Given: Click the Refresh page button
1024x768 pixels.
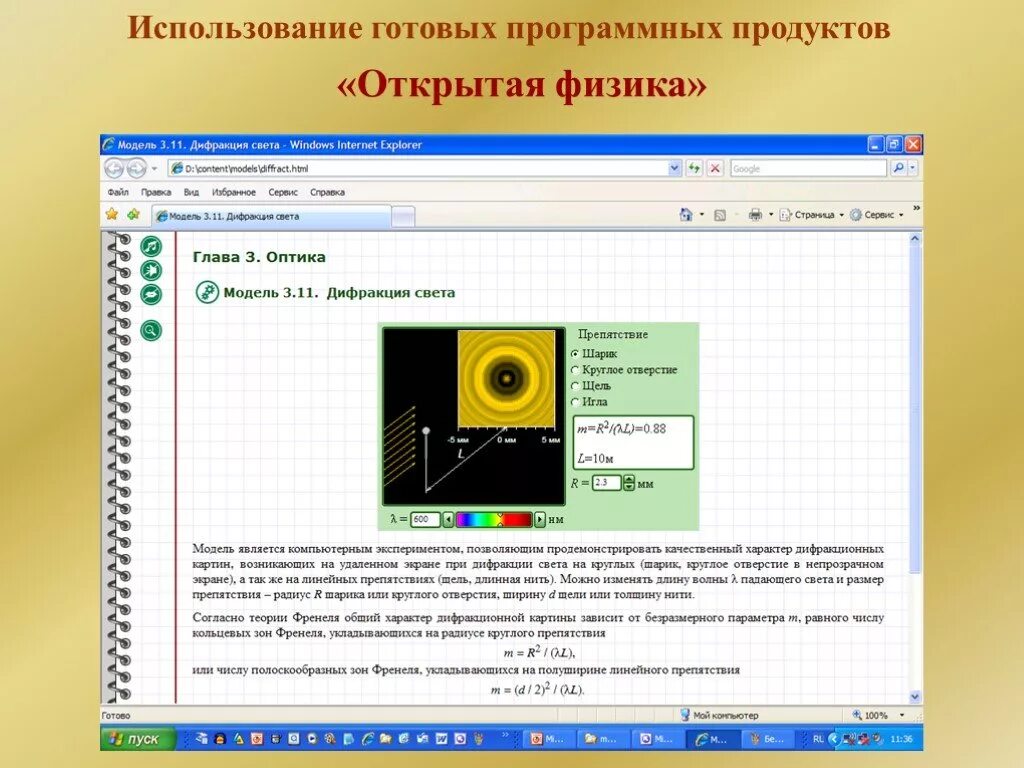Looking at the screenshot, I should [x=694, y=167].
